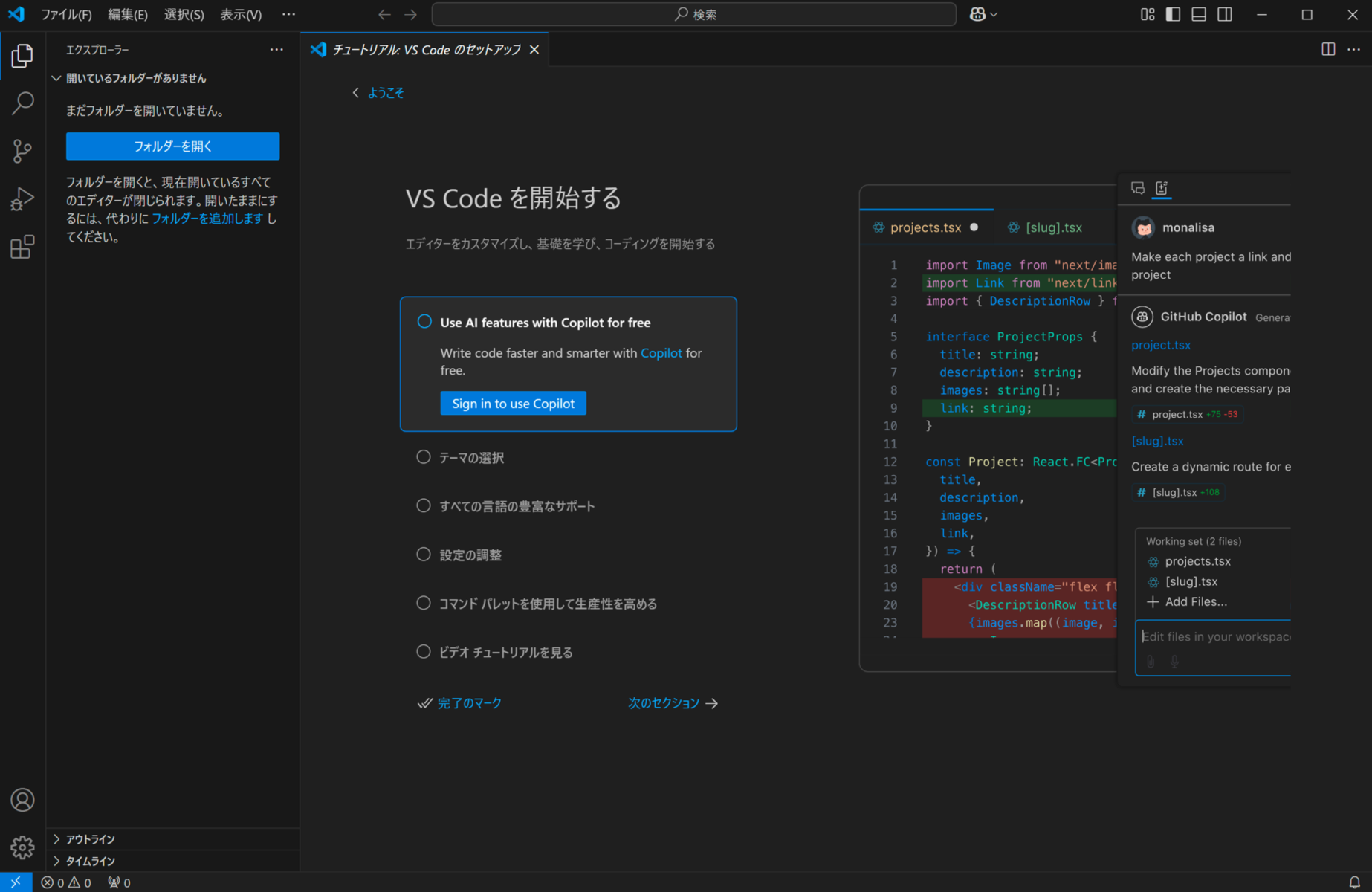Open the ファイル menu

(68, 14)
